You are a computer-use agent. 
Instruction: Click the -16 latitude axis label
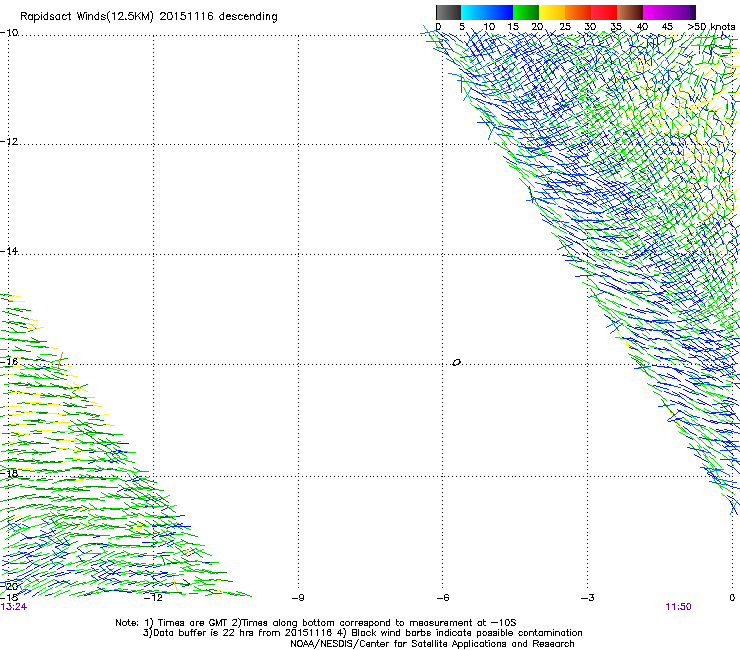click(9, 362)
